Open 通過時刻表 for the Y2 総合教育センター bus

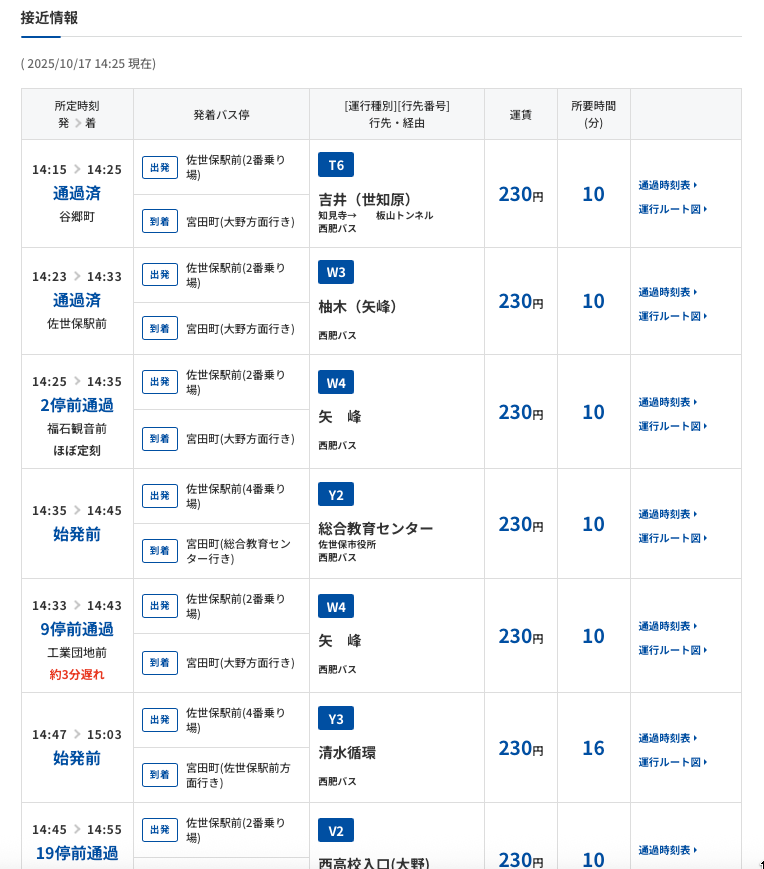(667, 514)
